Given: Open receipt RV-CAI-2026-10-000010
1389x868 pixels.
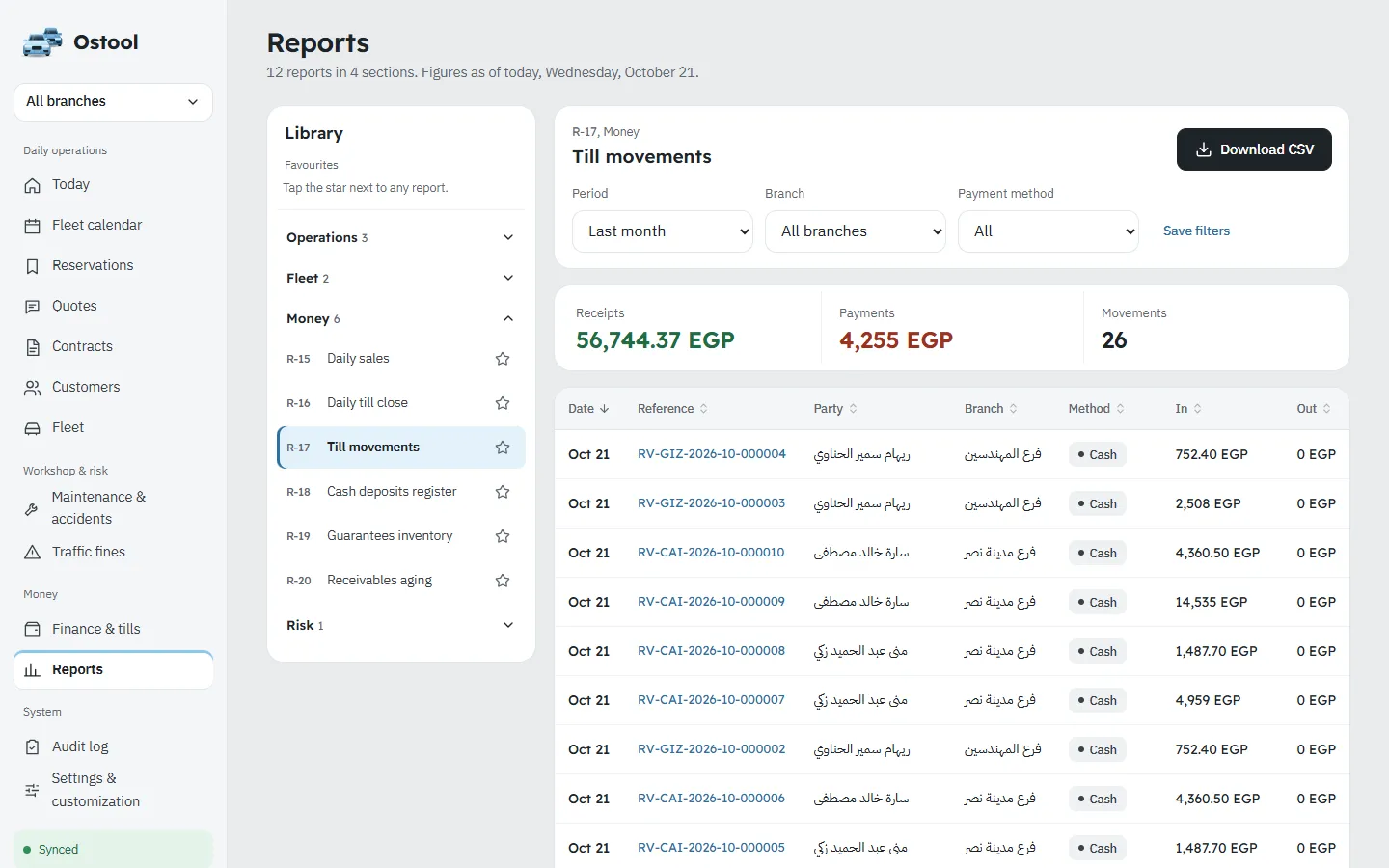Looking at the screenshot, I should click(x=711, y=553).
